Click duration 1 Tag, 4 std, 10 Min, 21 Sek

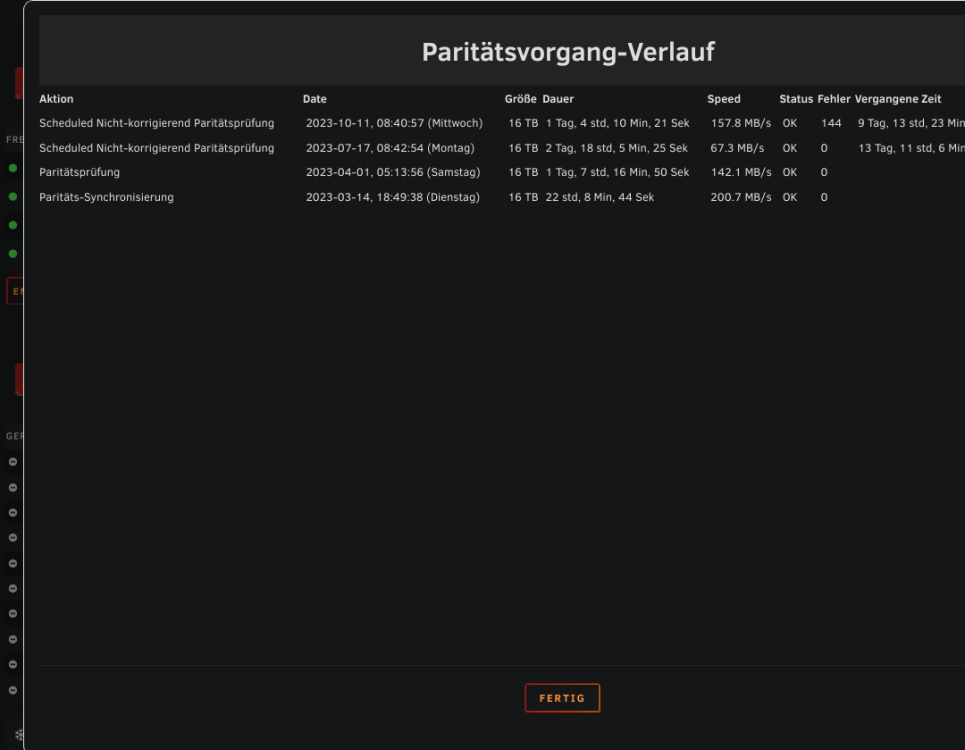click(x=617, y=123)
